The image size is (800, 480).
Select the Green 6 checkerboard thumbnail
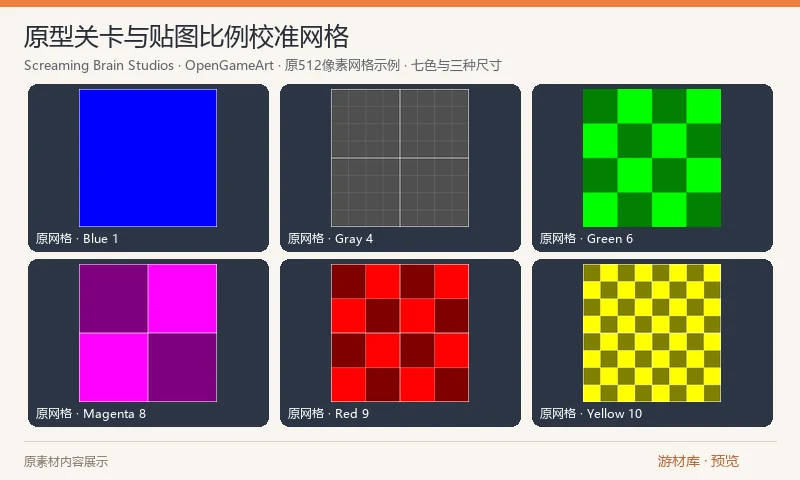[652, 158]
